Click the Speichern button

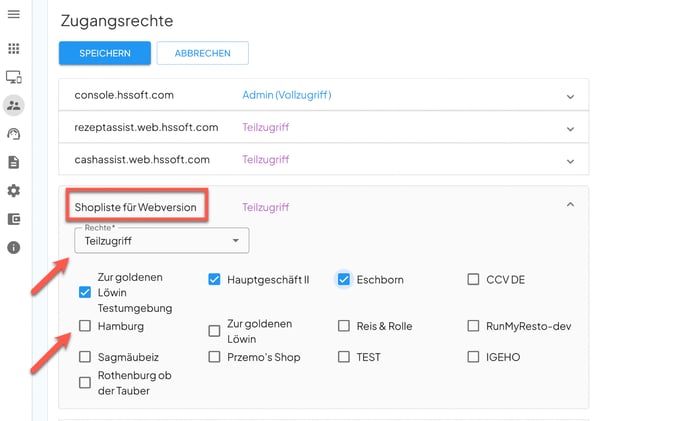coord(105,53)
